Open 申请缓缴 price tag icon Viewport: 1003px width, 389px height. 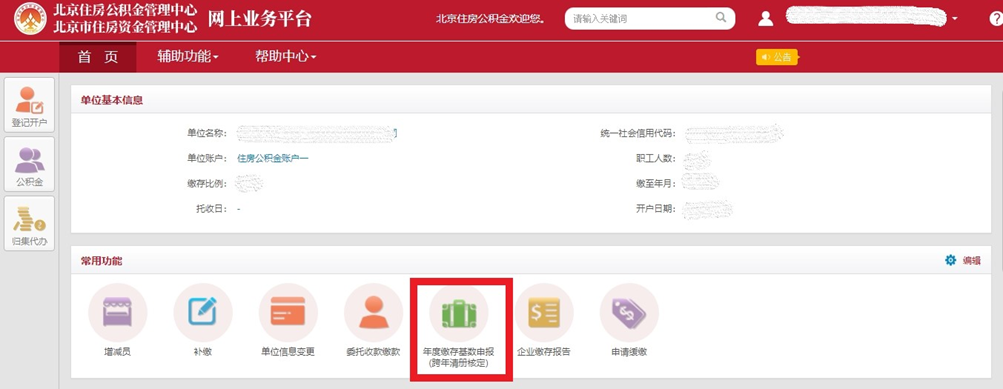coord(629,313)
